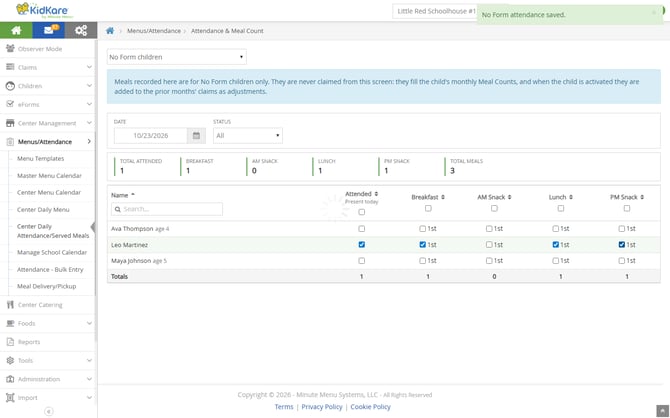Click the Foods sidebar icon
Screen dimensions: 670x418
tap(10, 324)
